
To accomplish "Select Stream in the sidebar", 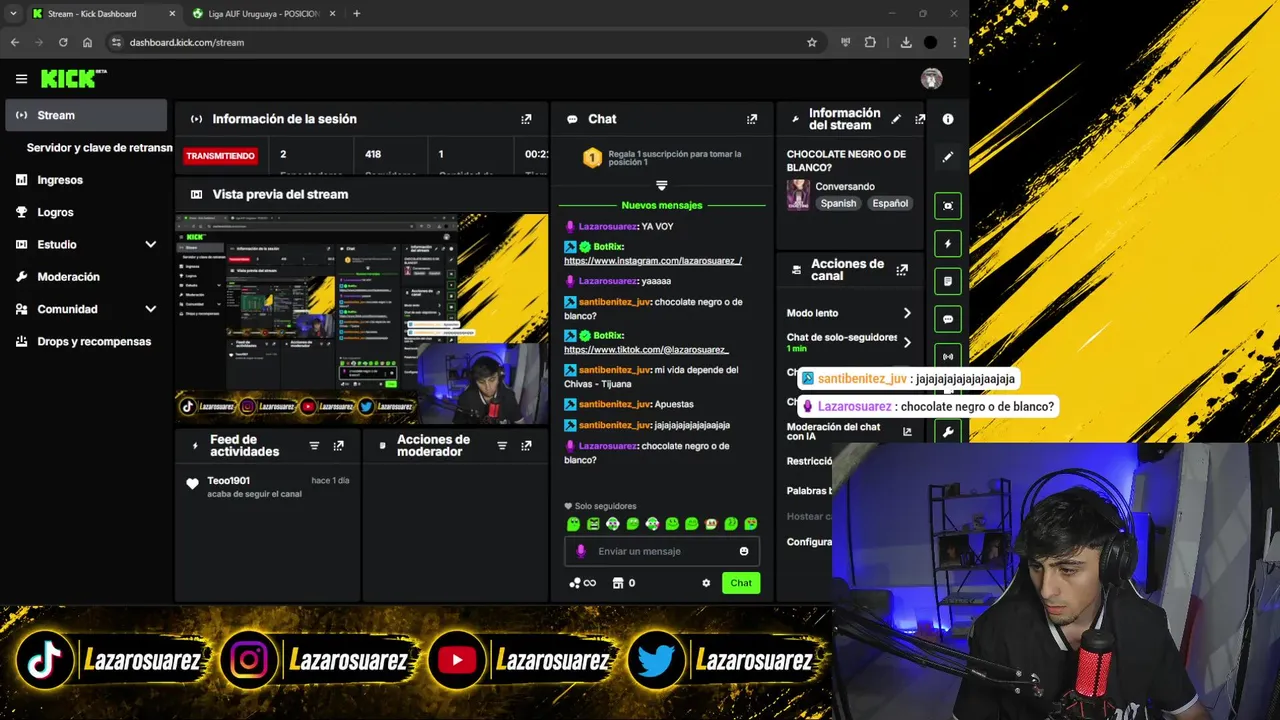I will [x=86, y=115].
